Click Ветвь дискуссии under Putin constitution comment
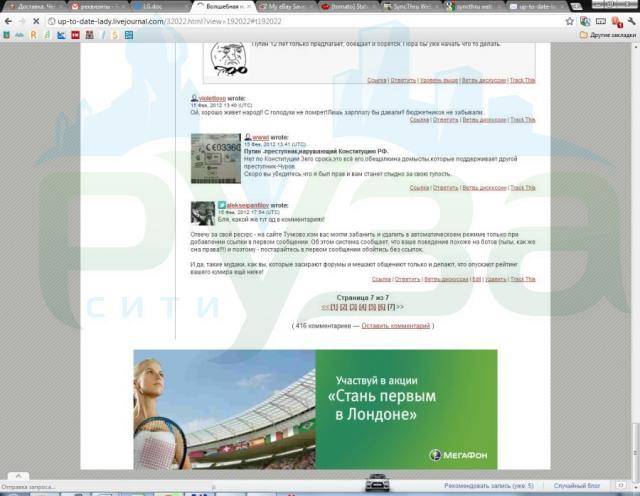 point(484,187)
